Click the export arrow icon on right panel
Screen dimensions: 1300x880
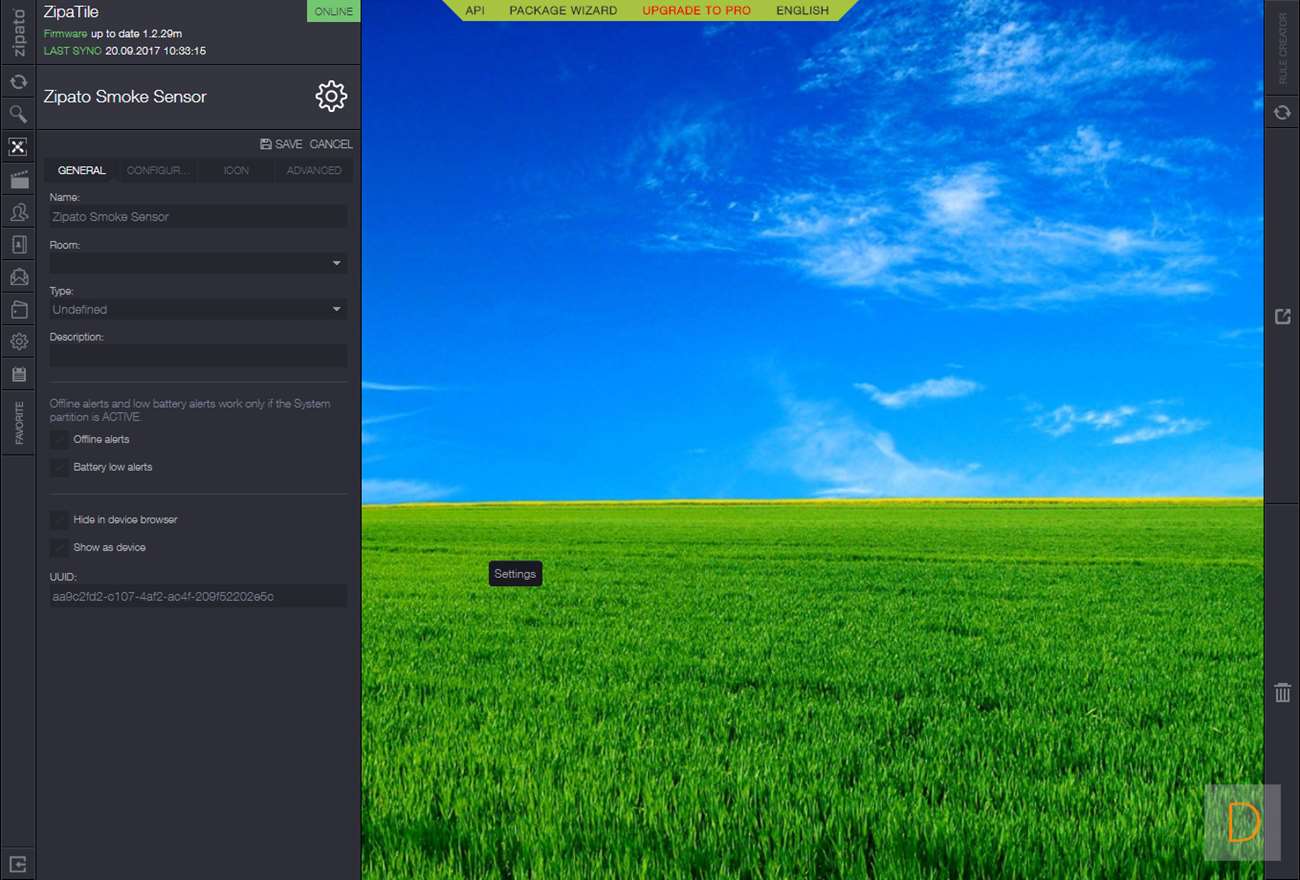pyautogui.click(x=1282, y=316)
